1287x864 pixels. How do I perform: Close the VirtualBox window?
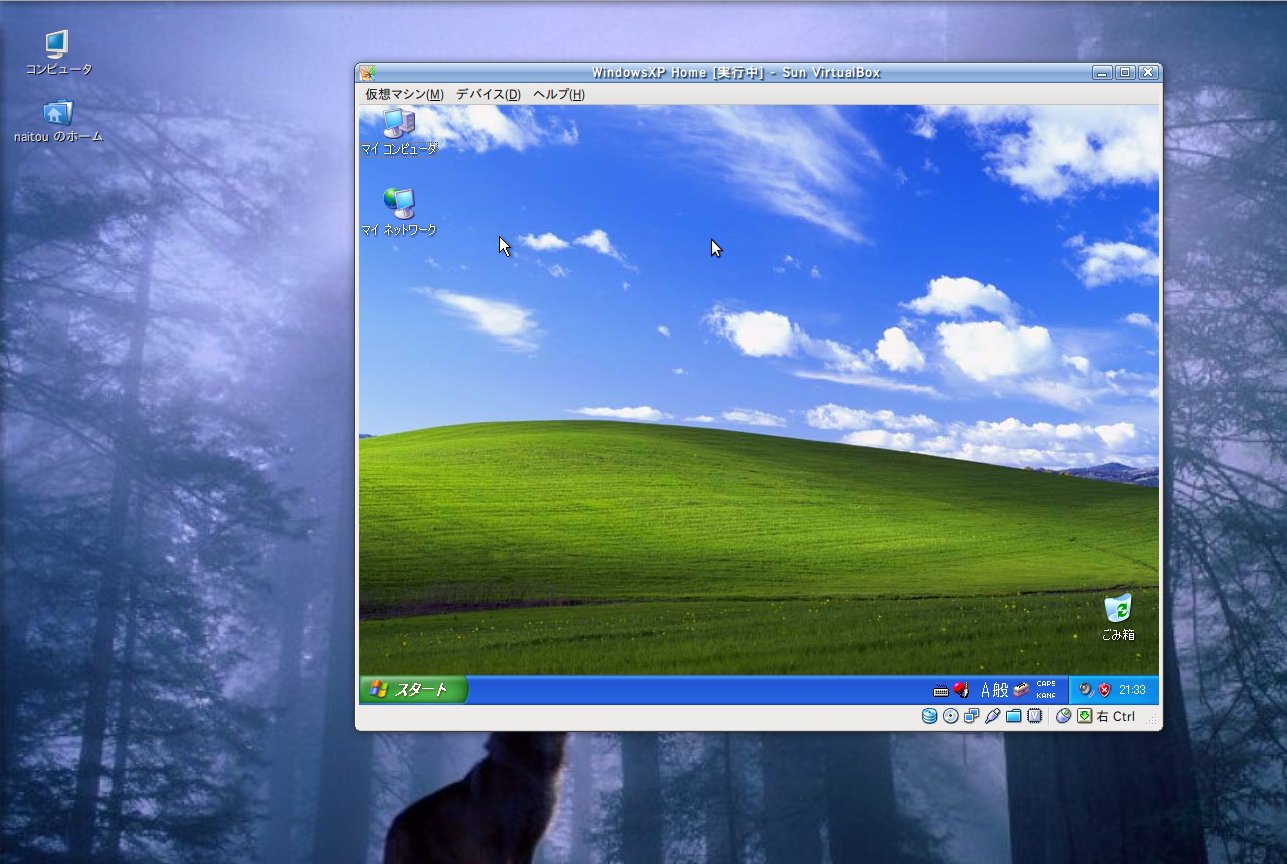coord(1148,72)
